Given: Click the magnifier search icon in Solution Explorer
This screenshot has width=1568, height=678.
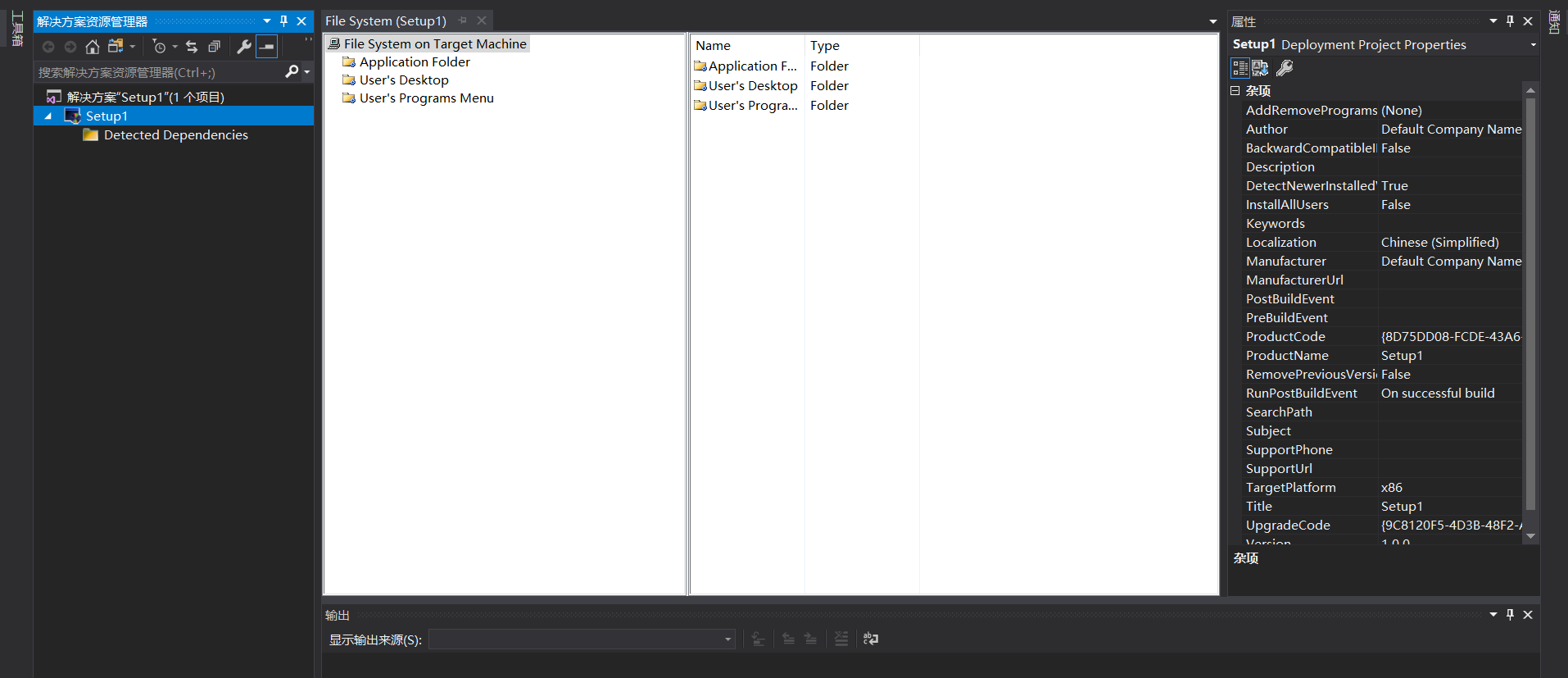Looking at the screenshot, I should 292,72.
